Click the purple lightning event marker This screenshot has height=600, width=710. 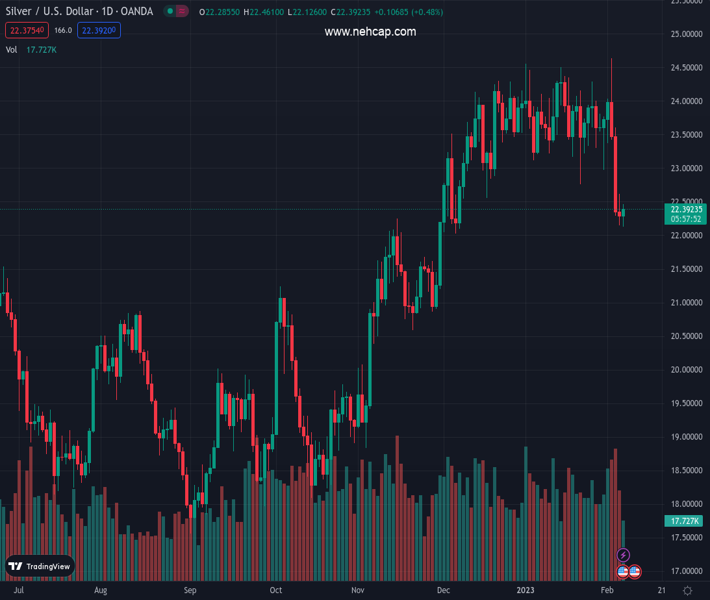coord(623,555)
